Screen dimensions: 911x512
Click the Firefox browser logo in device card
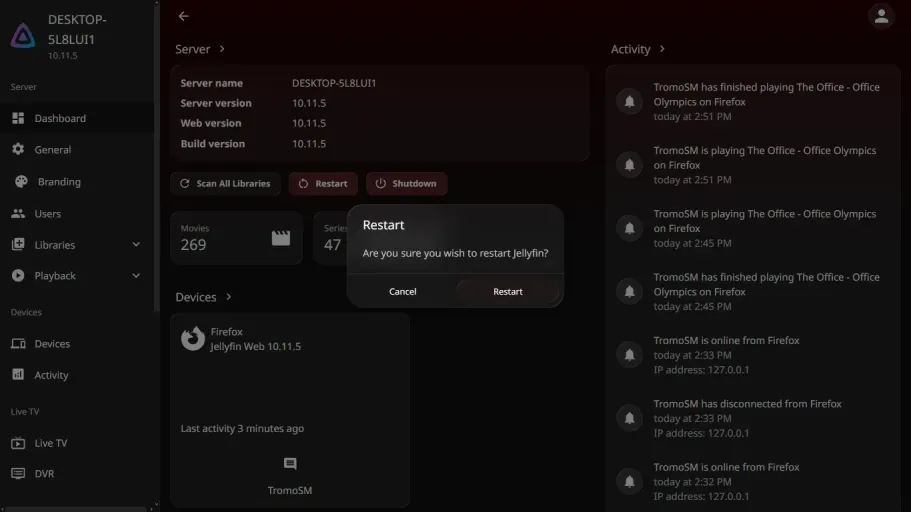coord(193,339)
